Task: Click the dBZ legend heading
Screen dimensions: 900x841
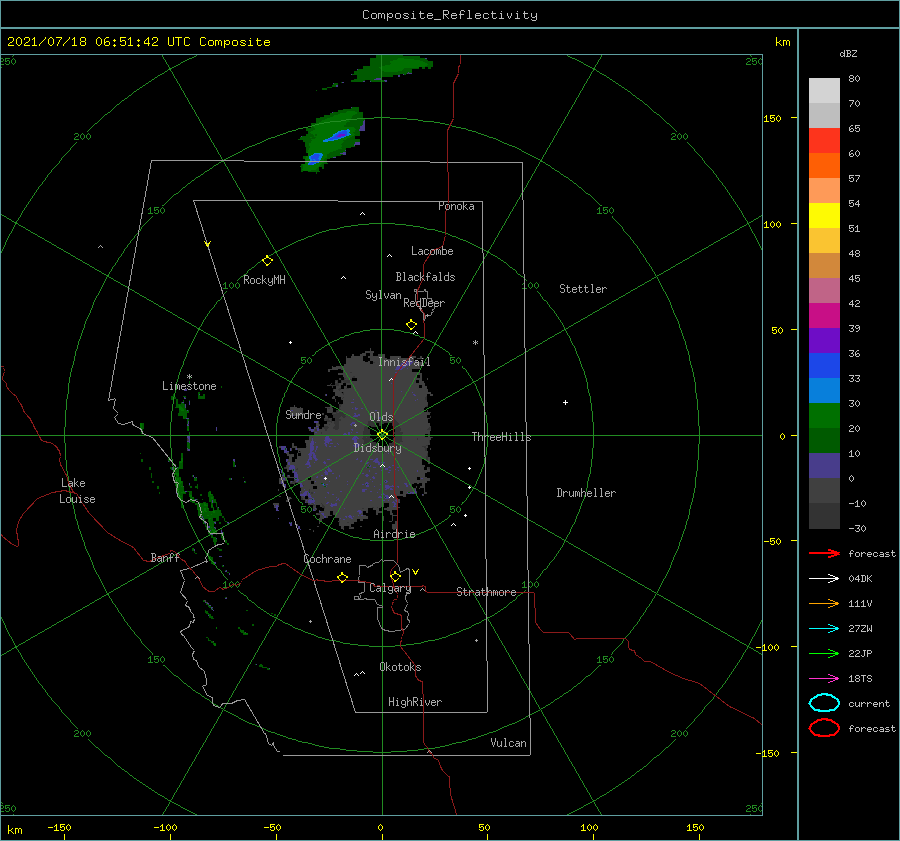Action: pyautogui.click(x=848, y=54)
